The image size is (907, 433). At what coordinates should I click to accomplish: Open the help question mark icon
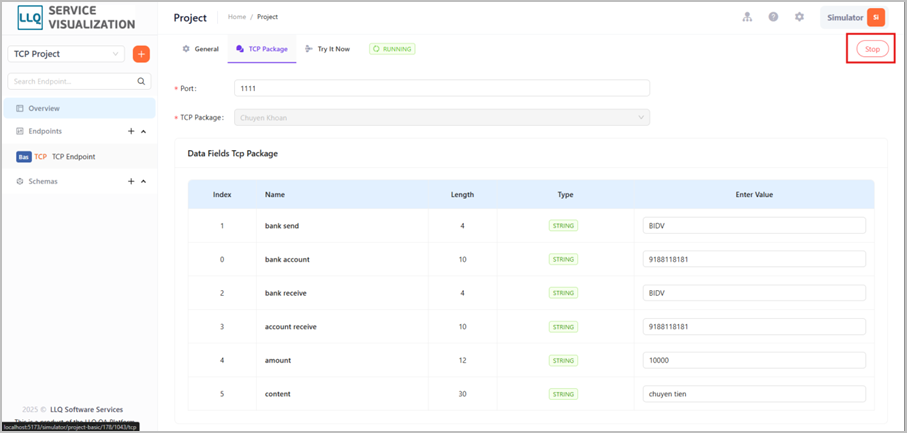(773, 17)
